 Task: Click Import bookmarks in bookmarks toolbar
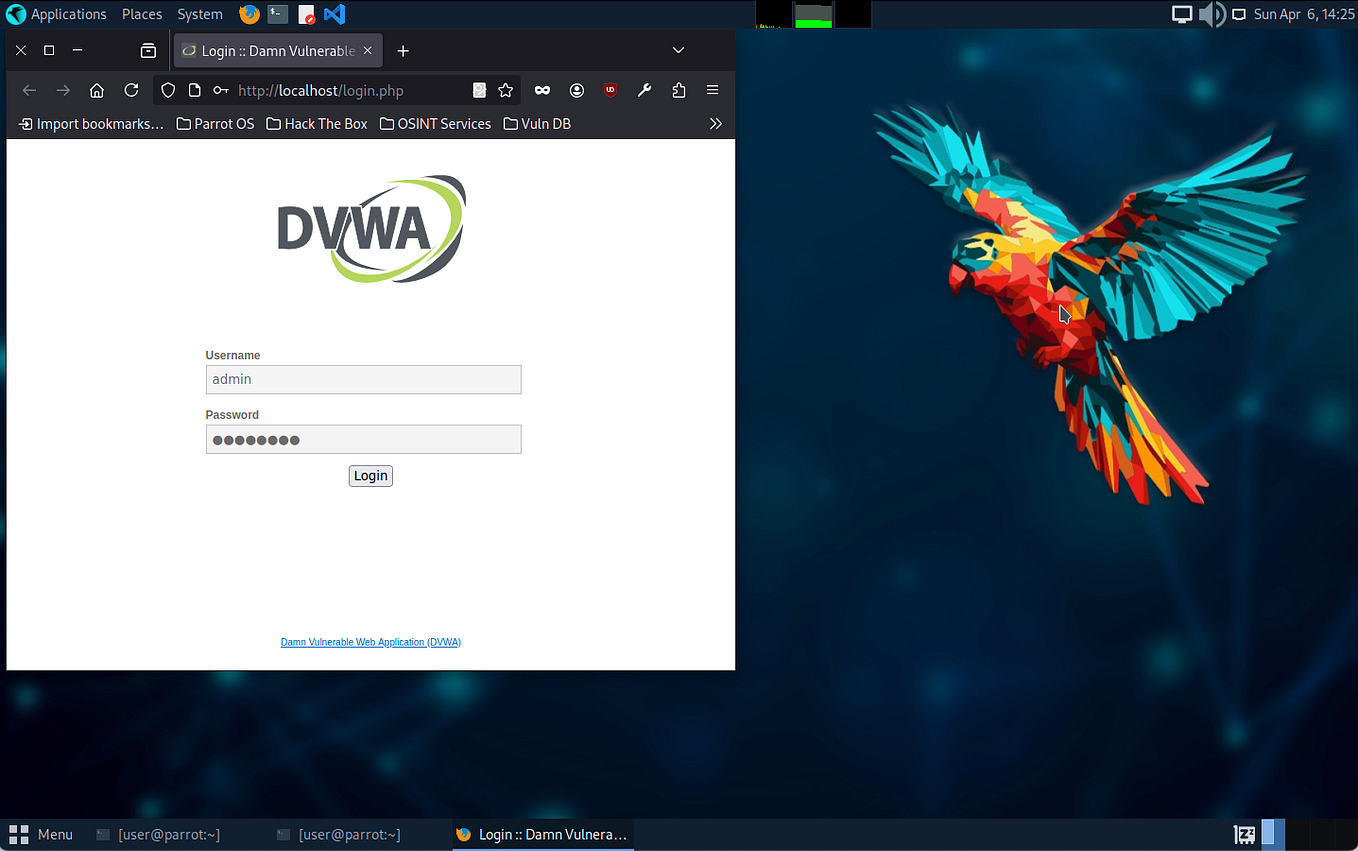tap(91, 124)
